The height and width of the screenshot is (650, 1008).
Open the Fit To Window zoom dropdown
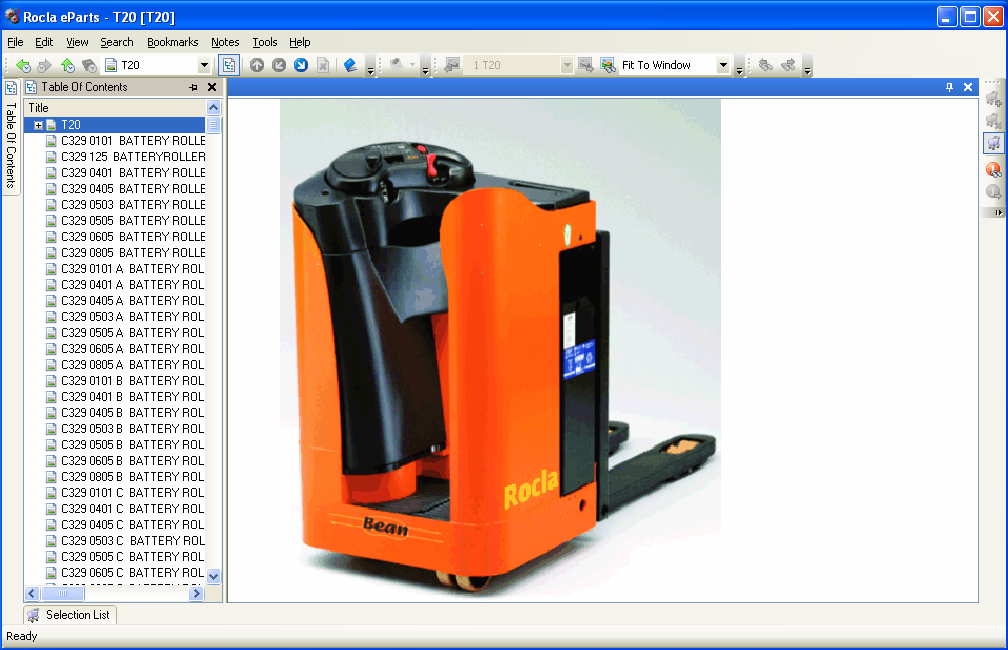[723, 65]
